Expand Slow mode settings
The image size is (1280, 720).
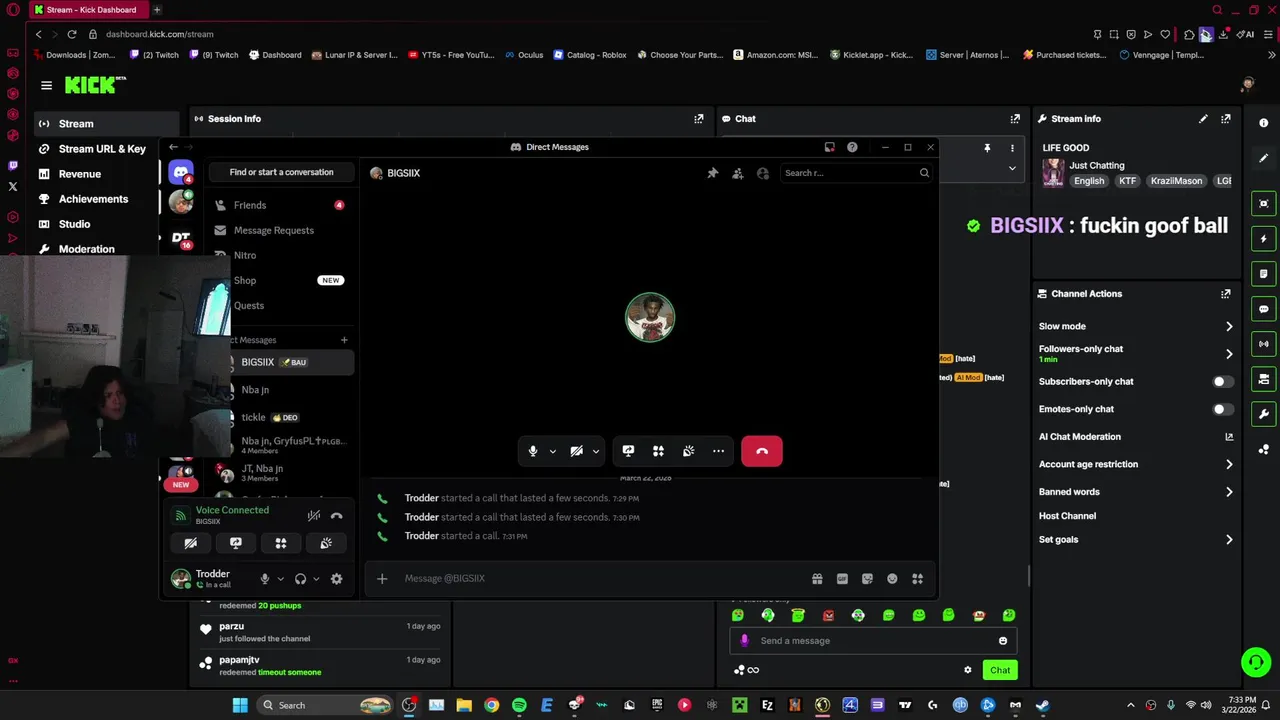(1229, 326)
